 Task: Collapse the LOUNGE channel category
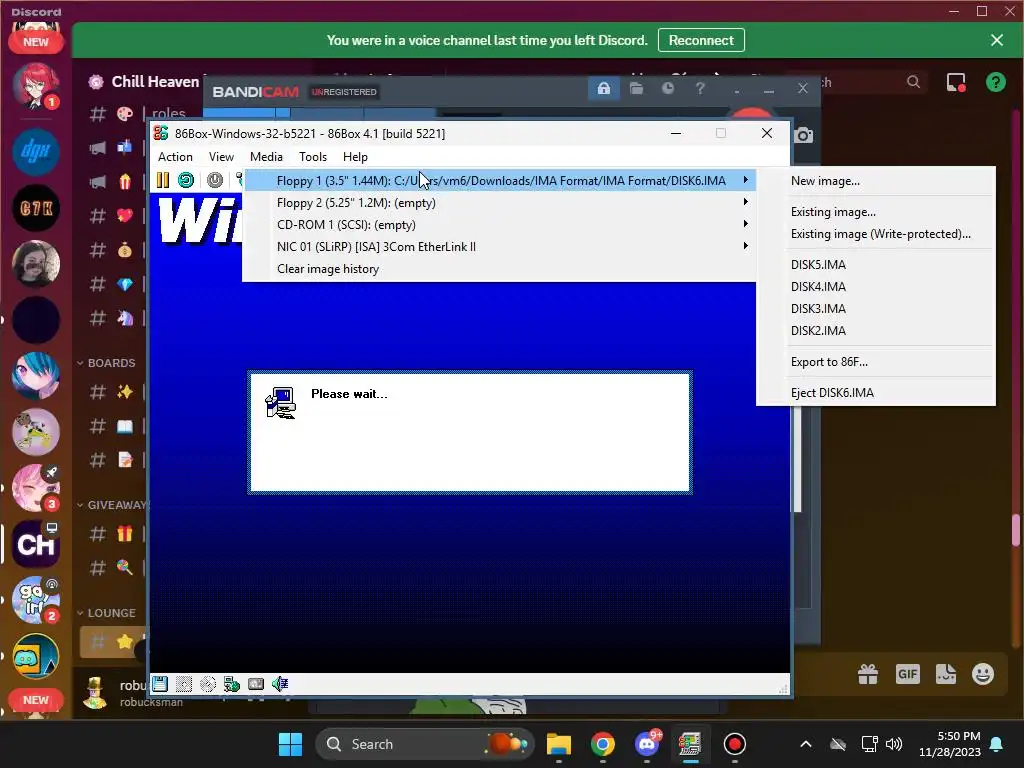[x=106, y=613]
